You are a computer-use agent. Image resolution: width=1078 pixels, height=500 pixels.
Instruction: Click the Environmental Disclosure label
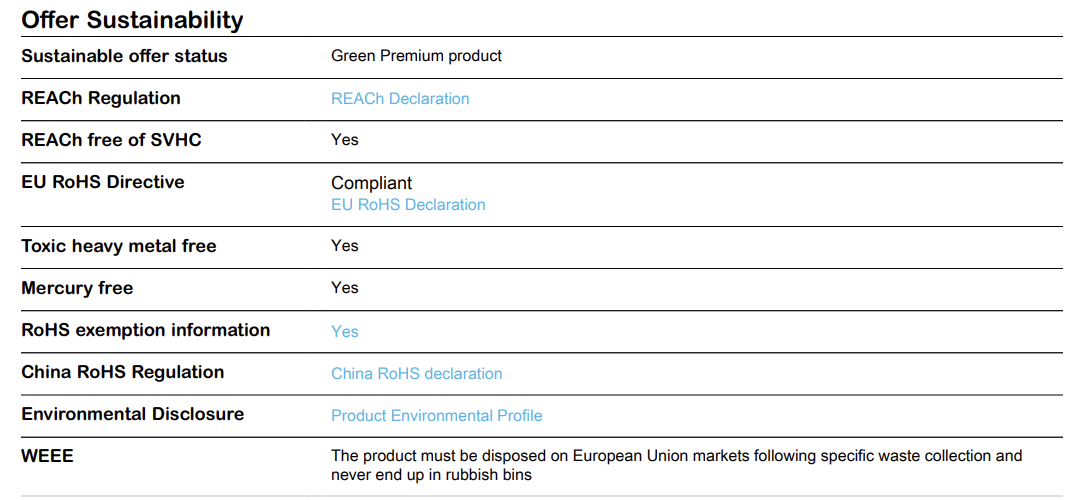133,413
